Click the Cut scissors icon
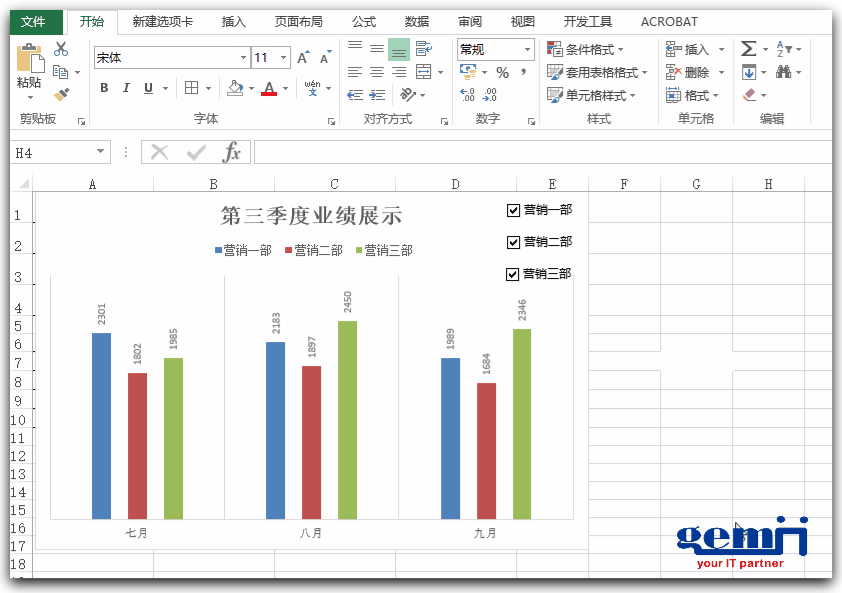The image size is (842, 593). (x=61, y=49)
